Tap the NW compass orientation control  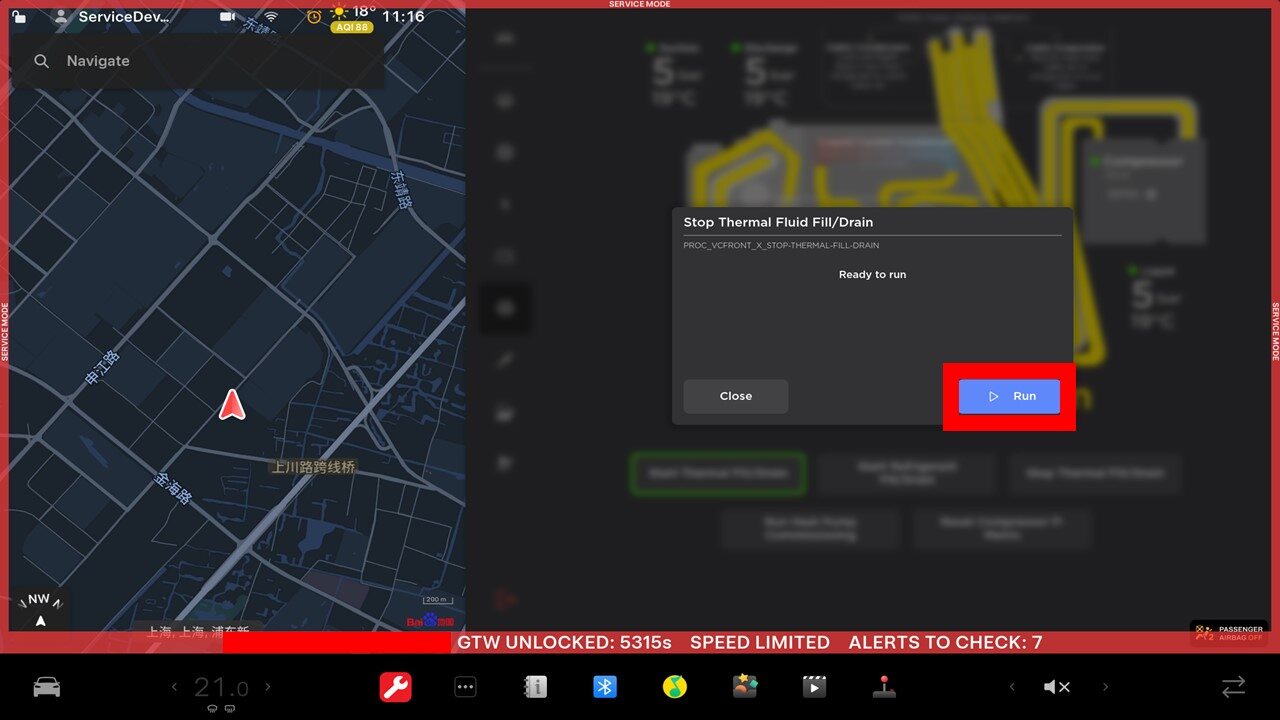pyautogui.click(x=40, y=609)
